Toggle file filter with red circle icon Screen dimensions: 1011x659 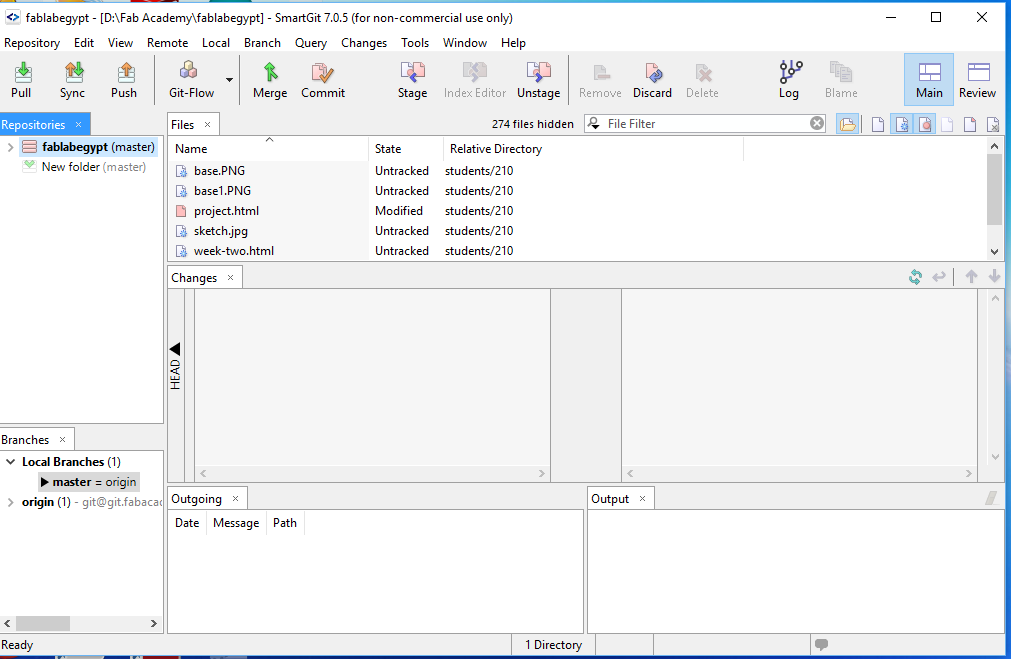[x=925, y=124]
